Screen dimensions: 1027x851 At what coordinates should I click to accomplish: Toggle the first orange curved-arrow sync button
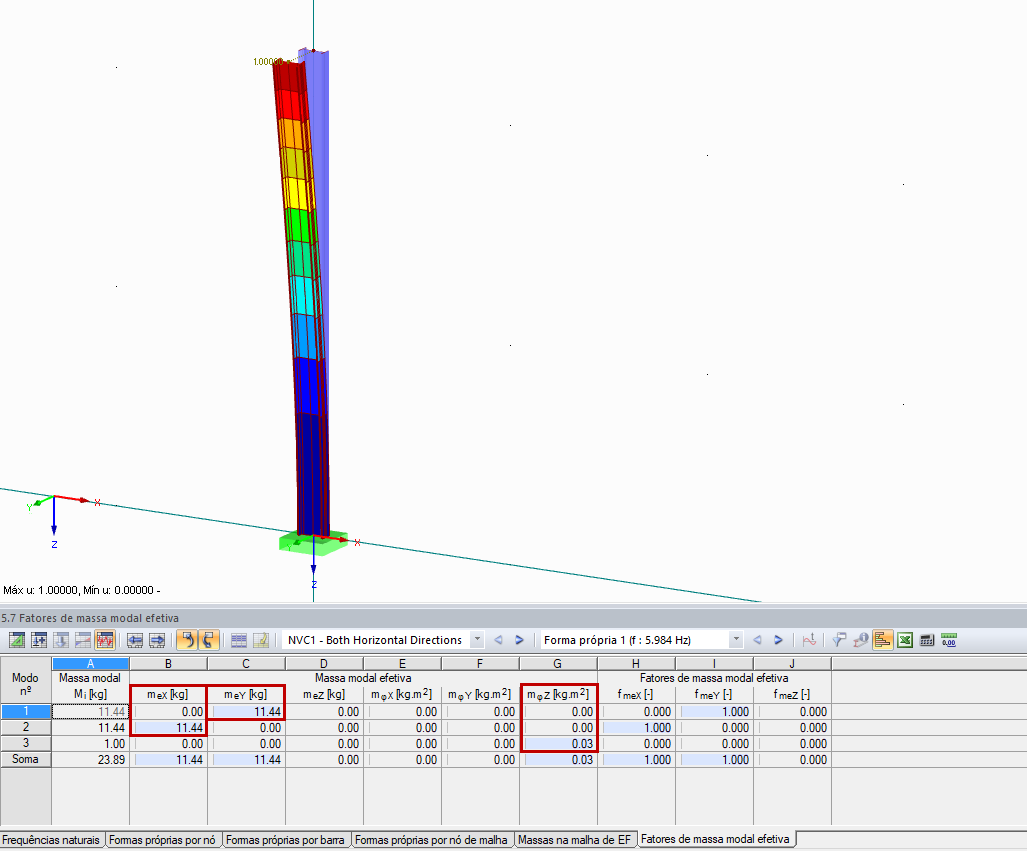pyautogui.click(x=187, y=640)
